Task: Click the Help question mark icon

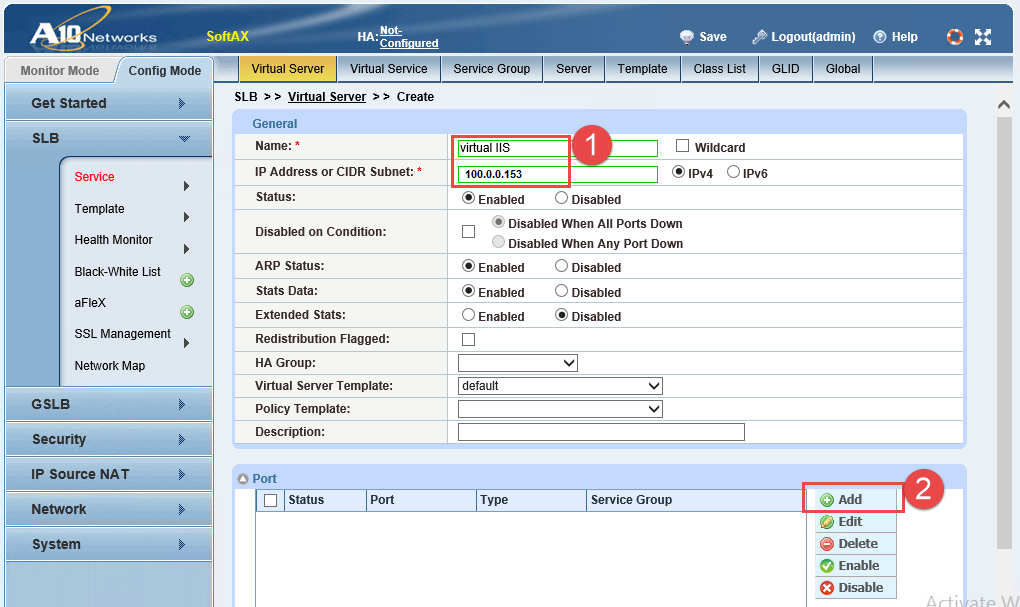Action: click(x=879, y=37)
